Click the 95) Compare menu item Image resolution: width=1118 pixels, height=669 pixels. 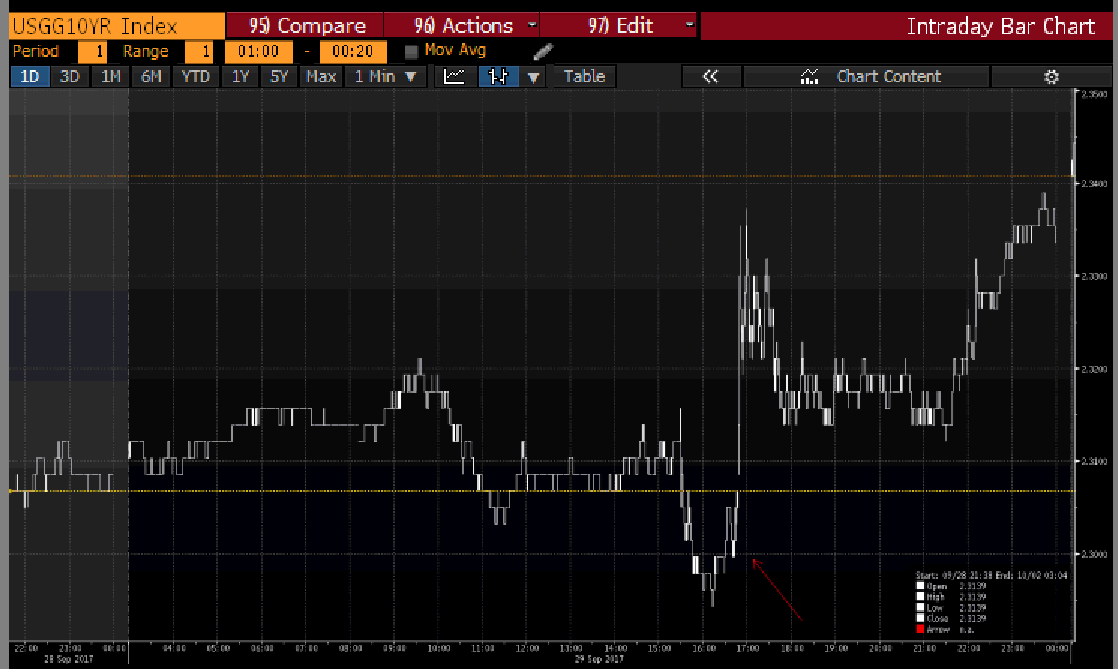click(x=306, y=26)
